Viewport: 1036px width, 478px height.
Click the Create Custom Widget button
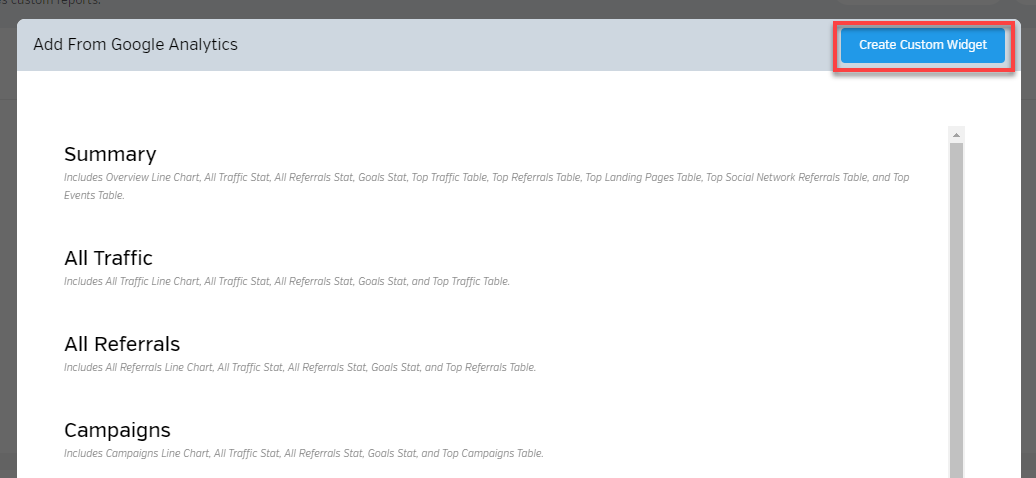tap(922, 45)
